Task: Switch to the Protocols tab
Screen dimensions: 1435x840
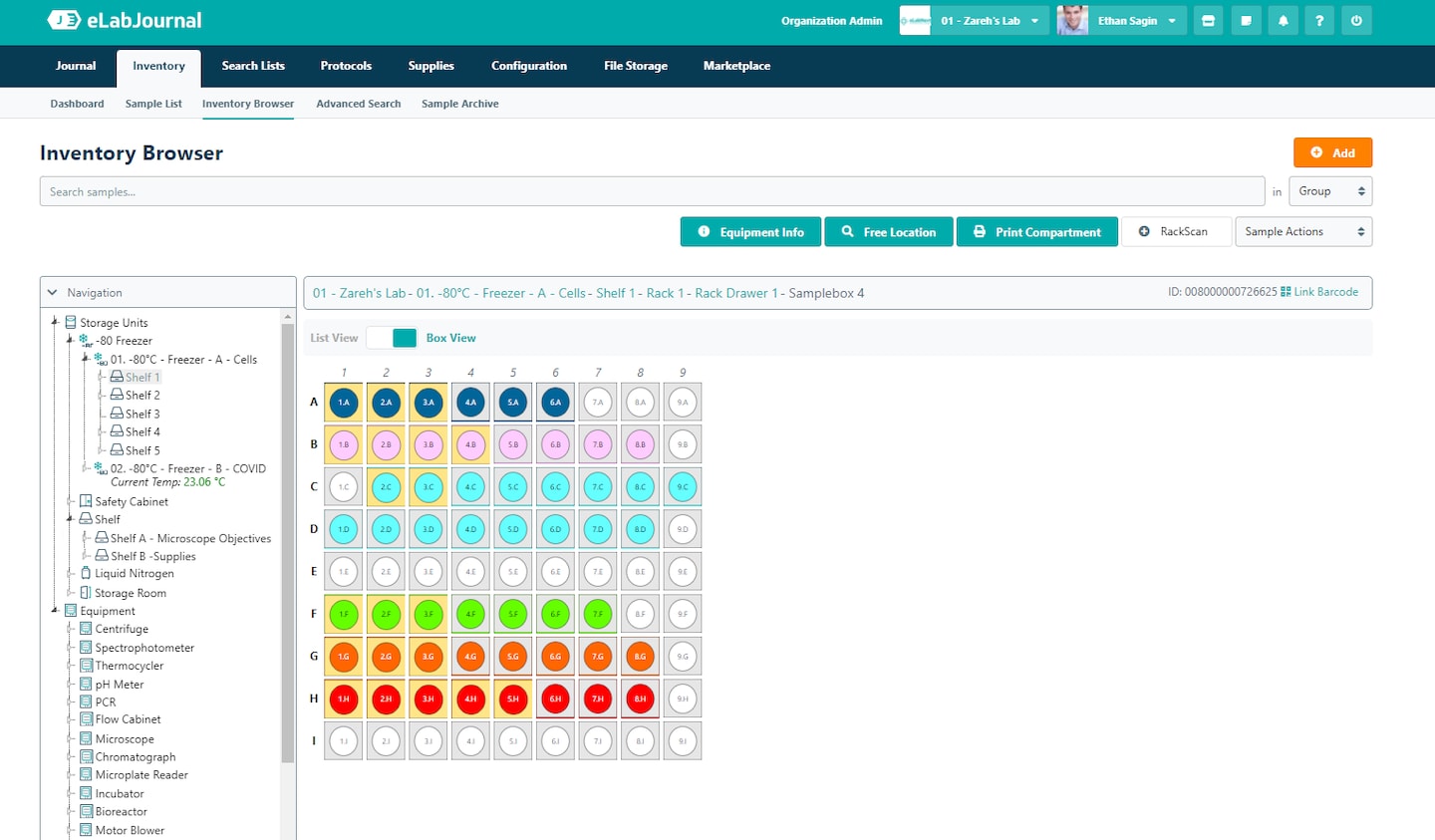Action: 346,67
